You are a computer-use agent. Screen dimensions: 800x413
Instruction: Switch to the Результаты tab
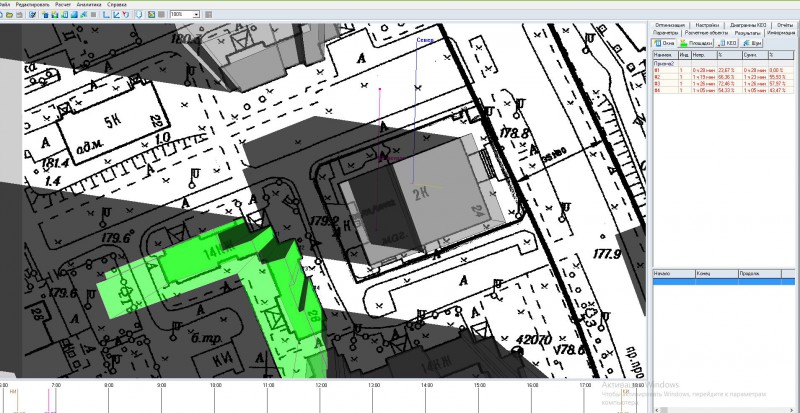(x=747, y=33)
